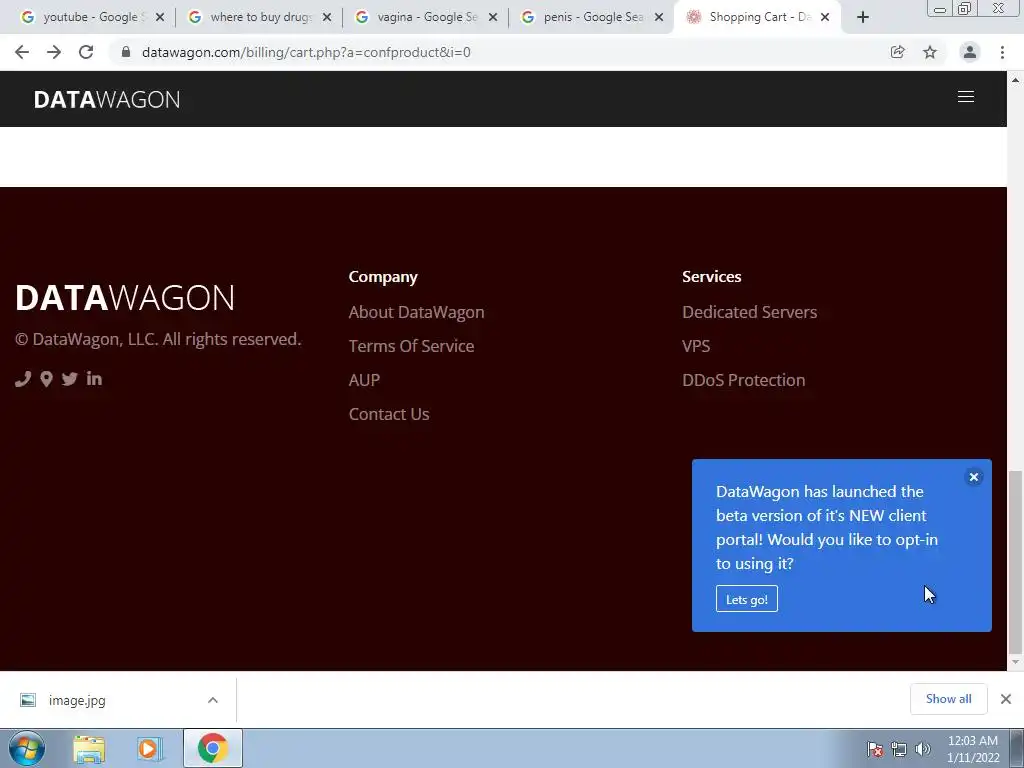Dismiss the client portal popup

(974, 477)
